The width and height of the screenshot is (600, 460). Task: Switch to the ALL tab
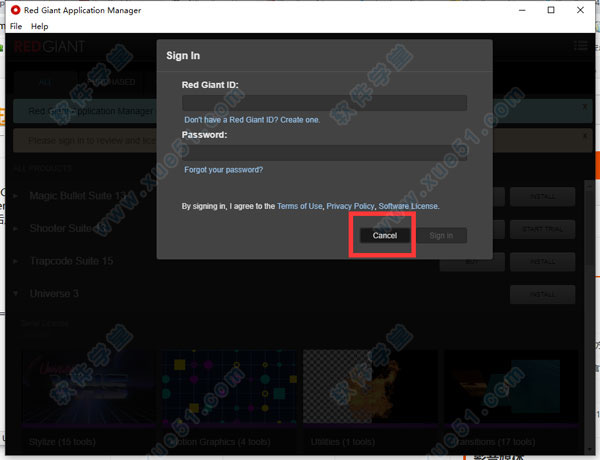pos(45,82)
